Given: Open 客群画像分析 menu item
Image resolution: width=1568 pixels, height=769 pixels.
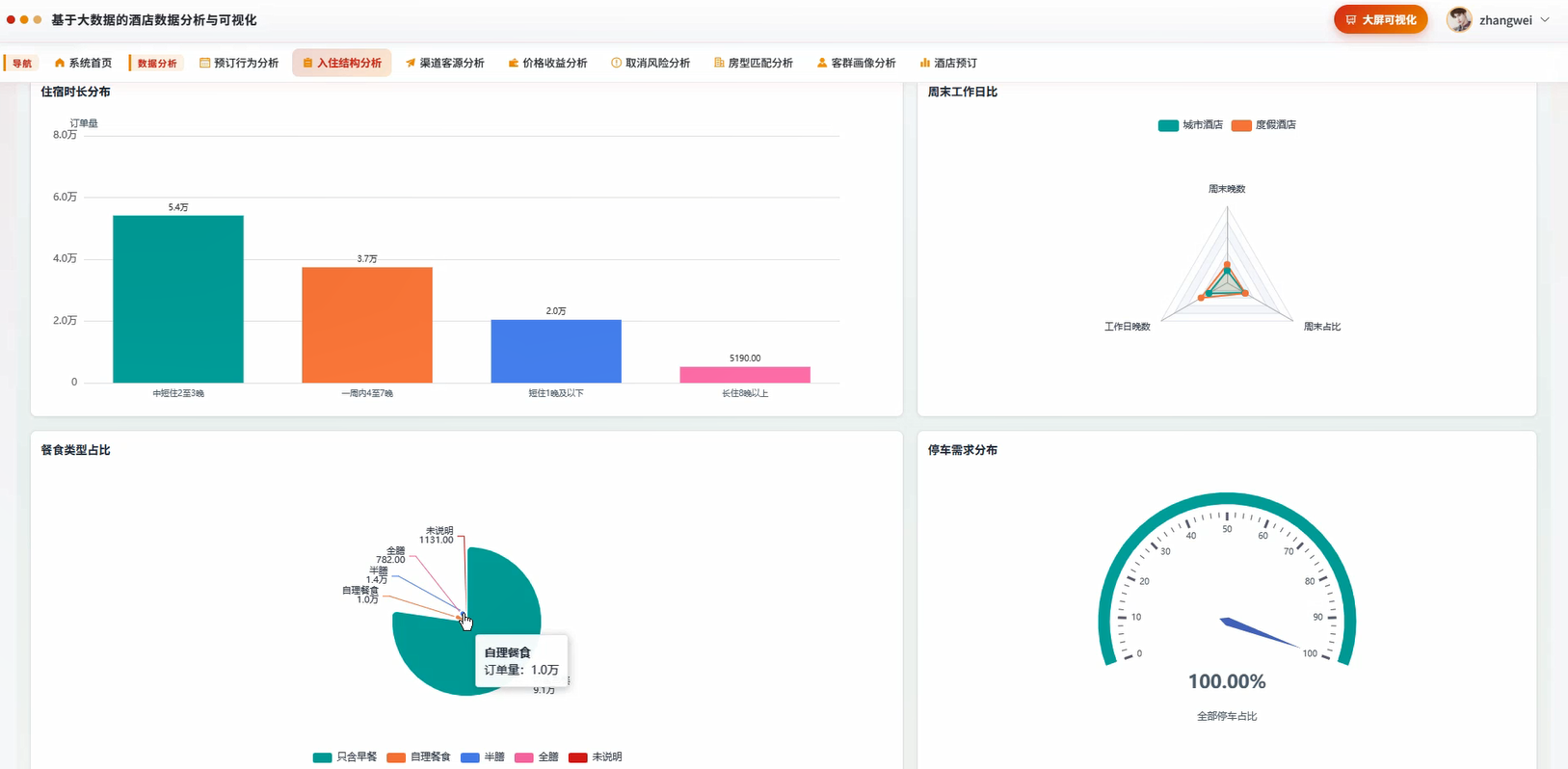Looking at the screenshot, I should (x=857, y=63).
